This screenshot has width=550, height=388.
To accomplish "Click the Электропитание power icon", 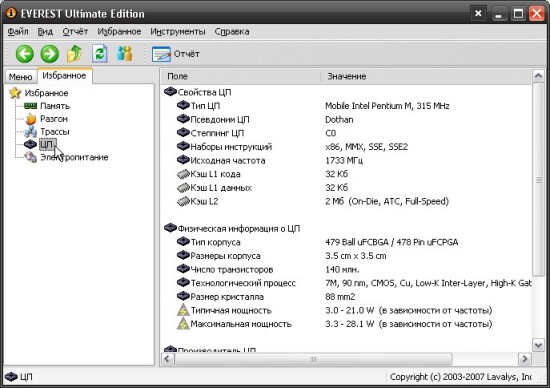I will 31,157.
